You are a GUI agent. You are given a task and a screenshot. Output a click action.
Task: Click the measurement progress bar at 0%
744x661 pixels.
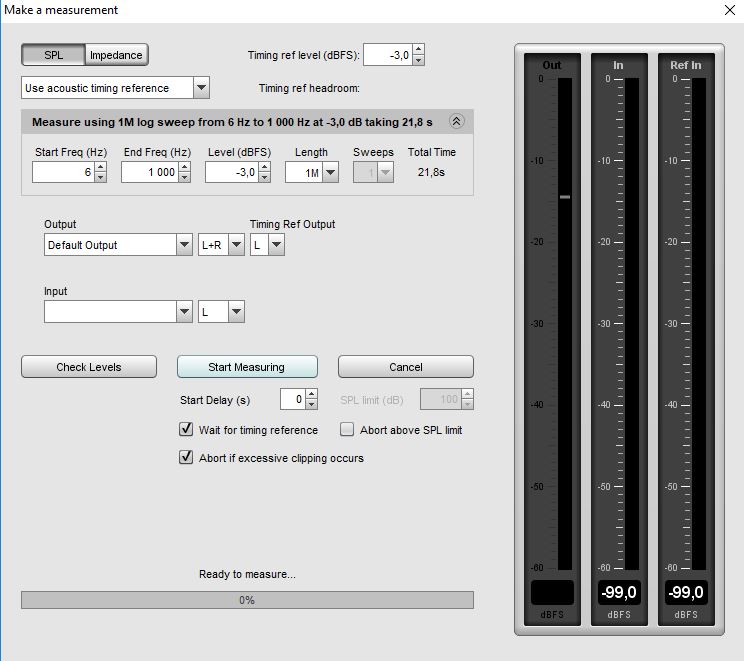click(247, 600)
